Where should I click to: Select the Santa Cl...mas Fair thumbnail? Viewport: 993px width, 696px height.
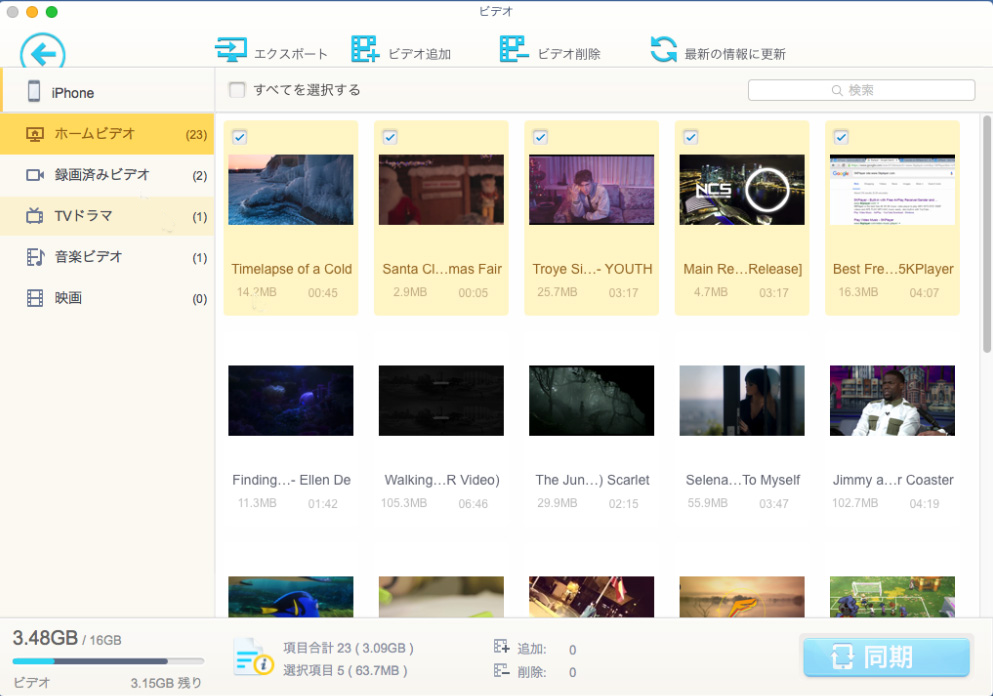coord(441,189)
